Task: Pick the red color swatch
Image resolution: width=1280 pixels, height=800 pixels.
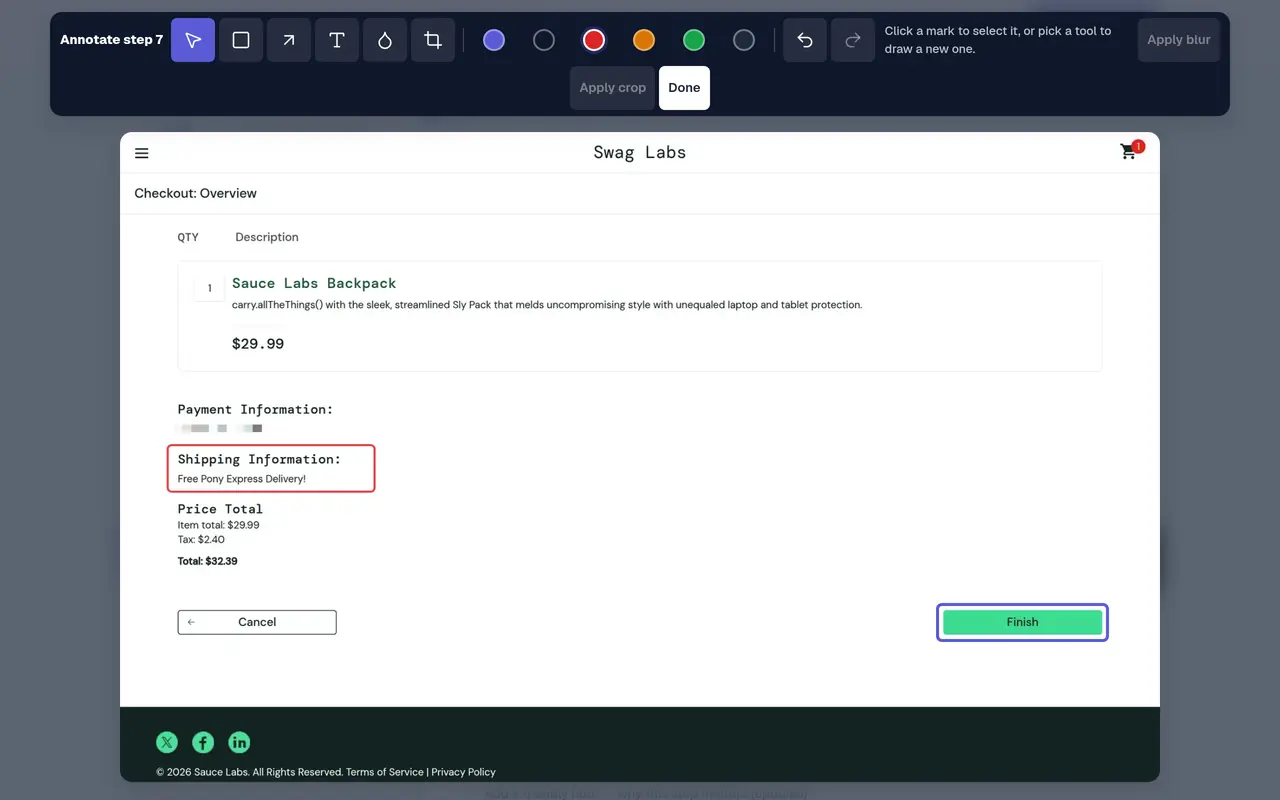Action: tap(594, 40)
